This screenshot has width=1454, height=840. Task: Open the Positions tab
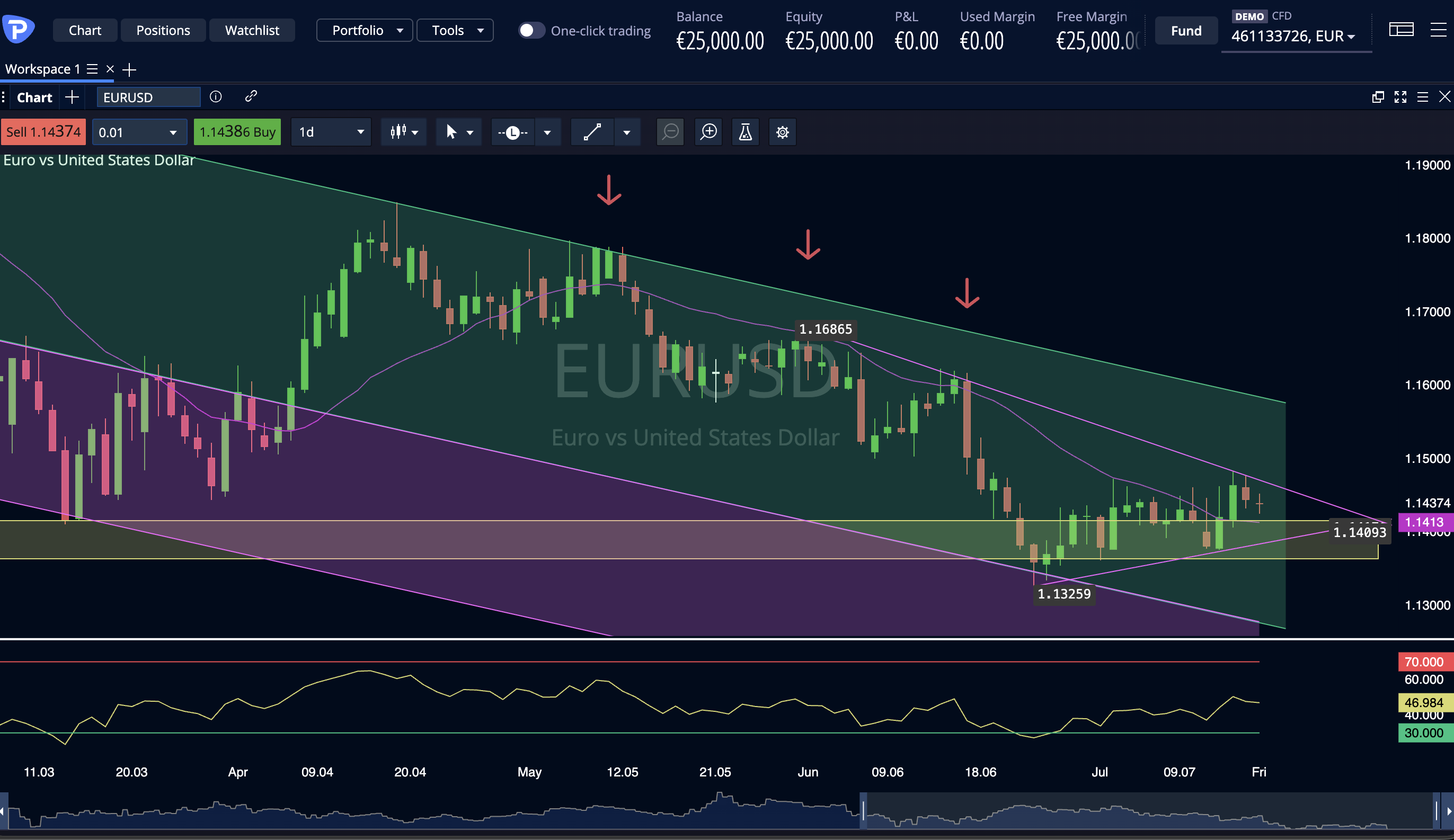click(x=163, y=30)
